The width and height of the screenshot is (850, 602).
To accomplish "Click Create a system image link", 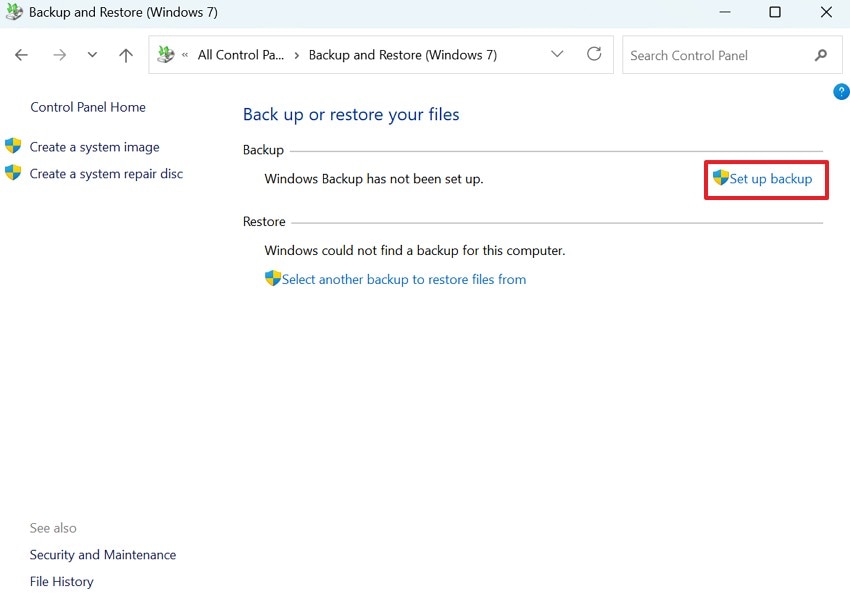I will 94,147.
